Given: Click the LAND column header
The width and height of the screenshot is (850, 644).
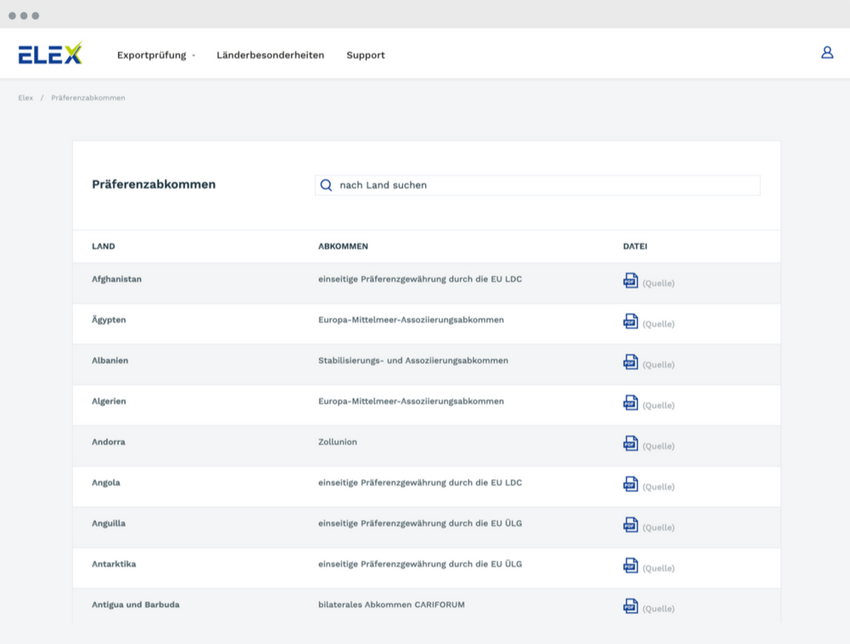Looking at the screenshot, I should (103, 246).
